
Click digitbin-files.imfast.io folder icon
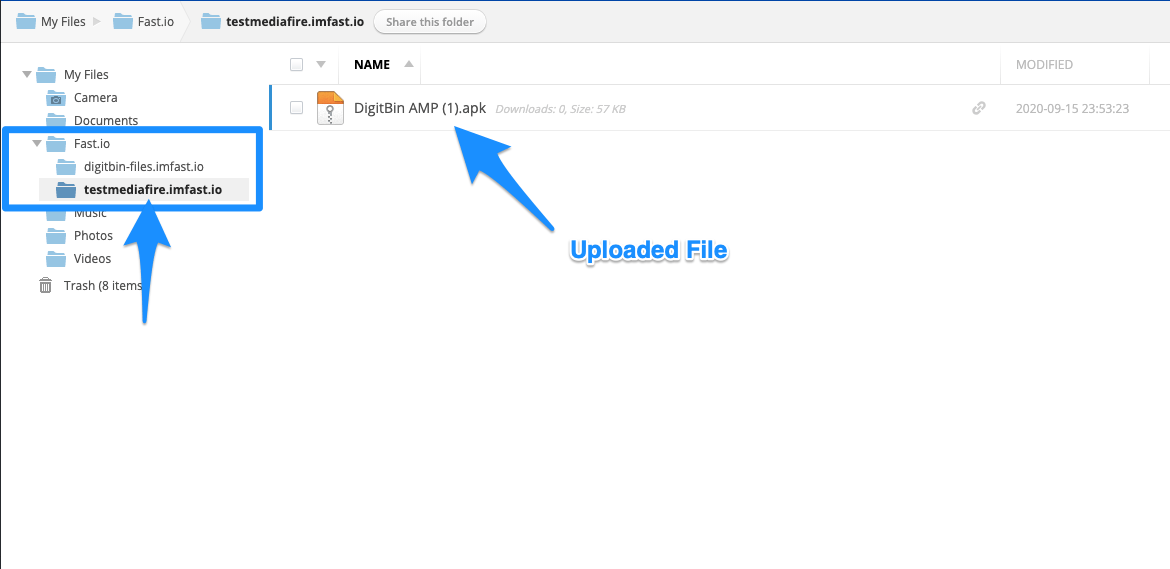[66, 166]
